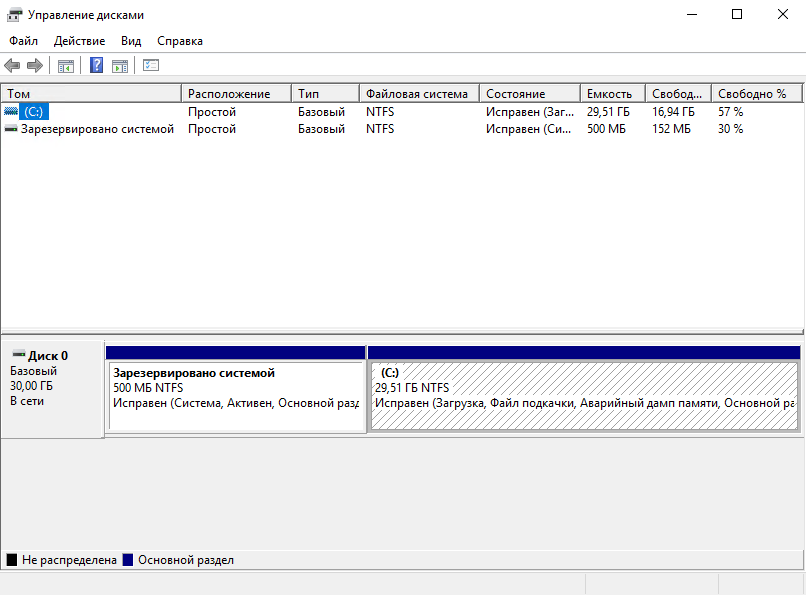806x595 pixels.
Task: Show or hide console tree icon
Action: [66, 66]
